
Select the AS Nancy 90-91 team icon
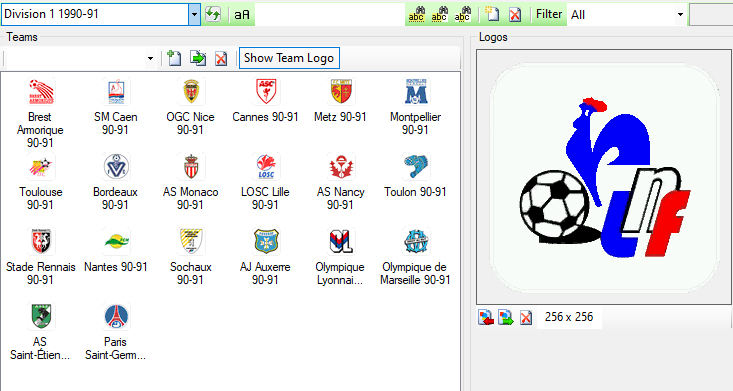341,167
